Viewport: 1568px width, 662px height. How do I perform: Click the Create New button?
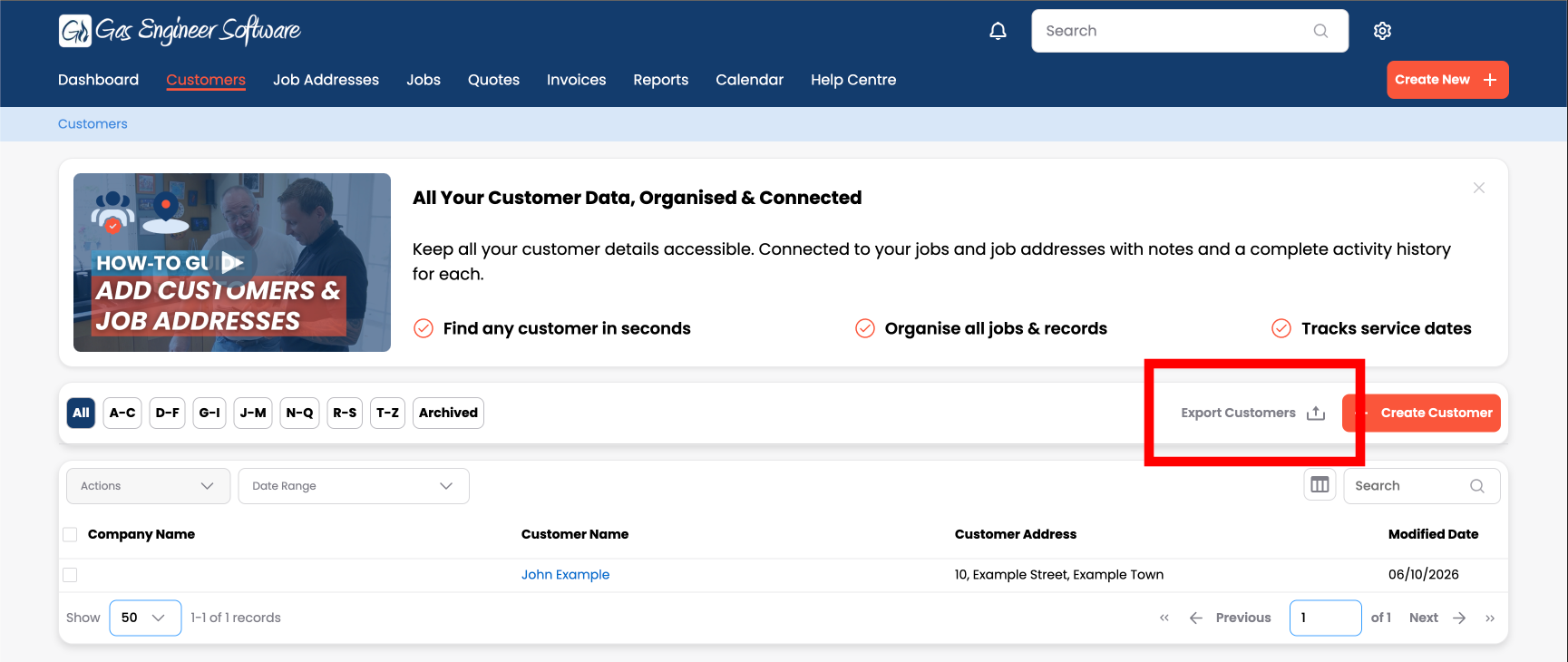coord(1447,80)
